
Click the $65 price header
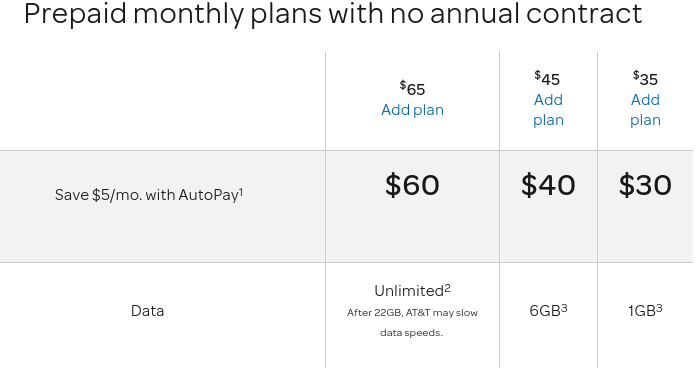coord(412,88)
